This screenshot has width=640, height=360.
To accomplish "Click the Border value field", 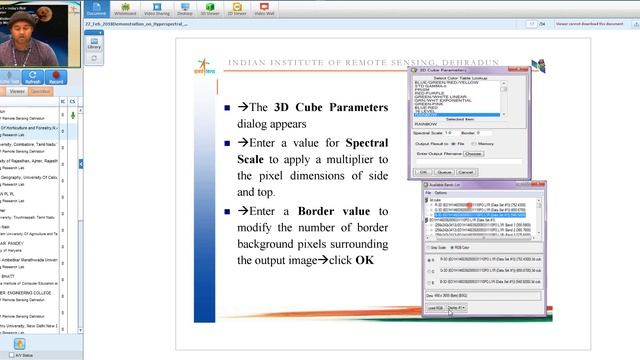I will 484,133.
